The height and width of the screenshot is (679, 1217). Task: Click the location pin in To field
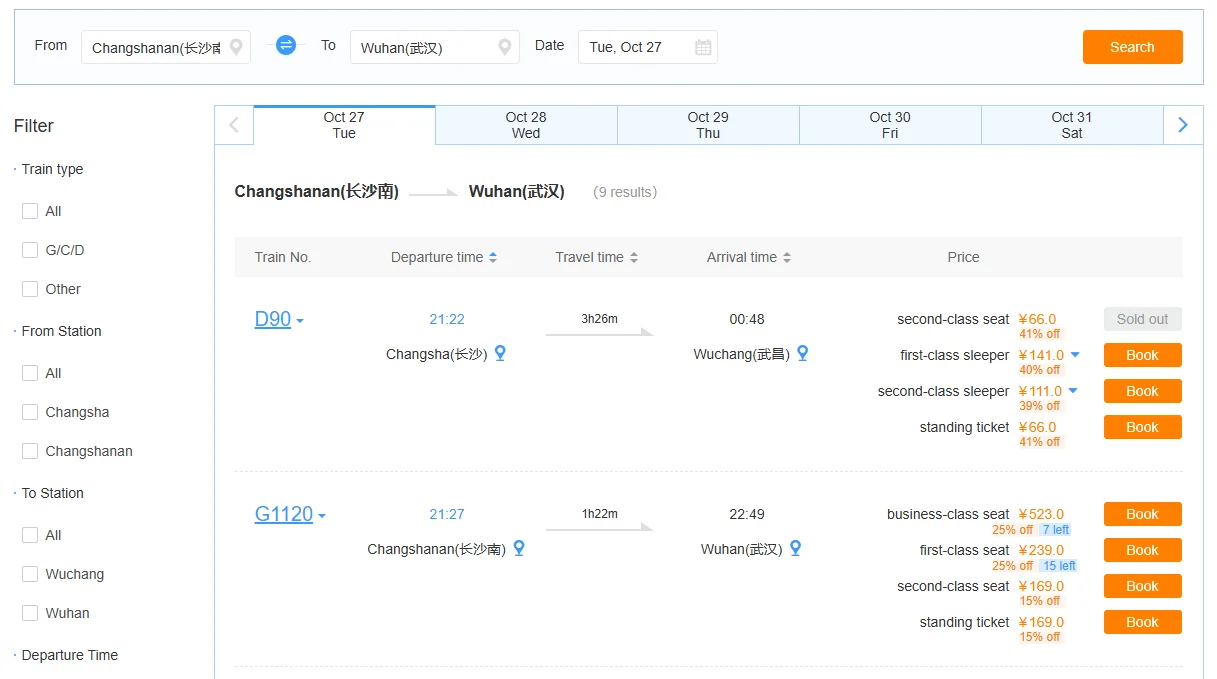click(x=505, y=47)
